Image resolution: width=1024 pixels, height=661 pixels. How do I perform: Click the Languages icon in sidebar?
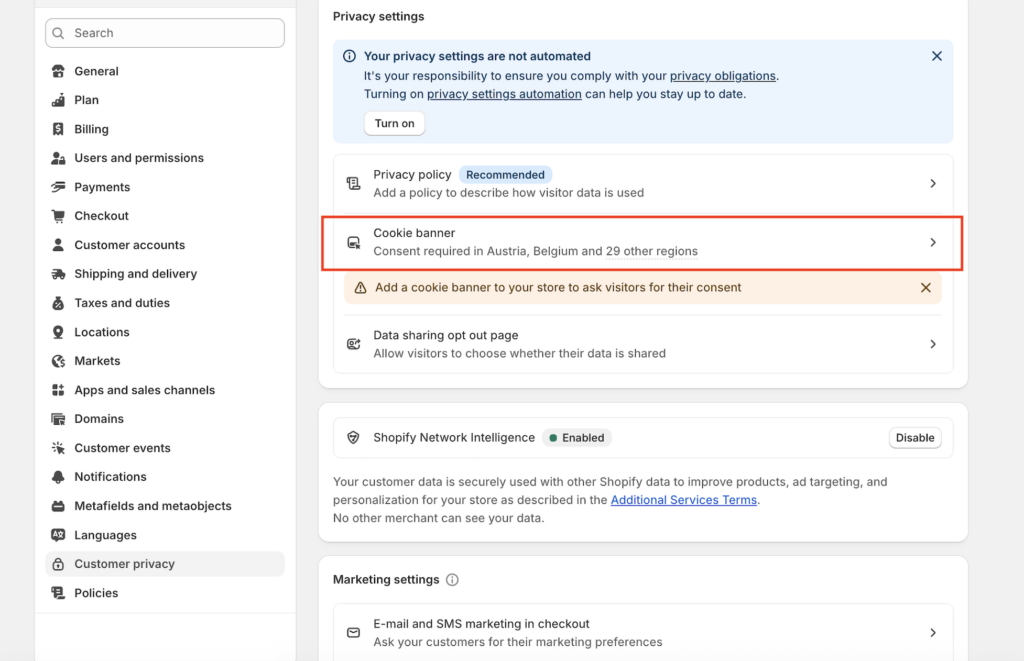pyautogui.click(x=58, y=535)
